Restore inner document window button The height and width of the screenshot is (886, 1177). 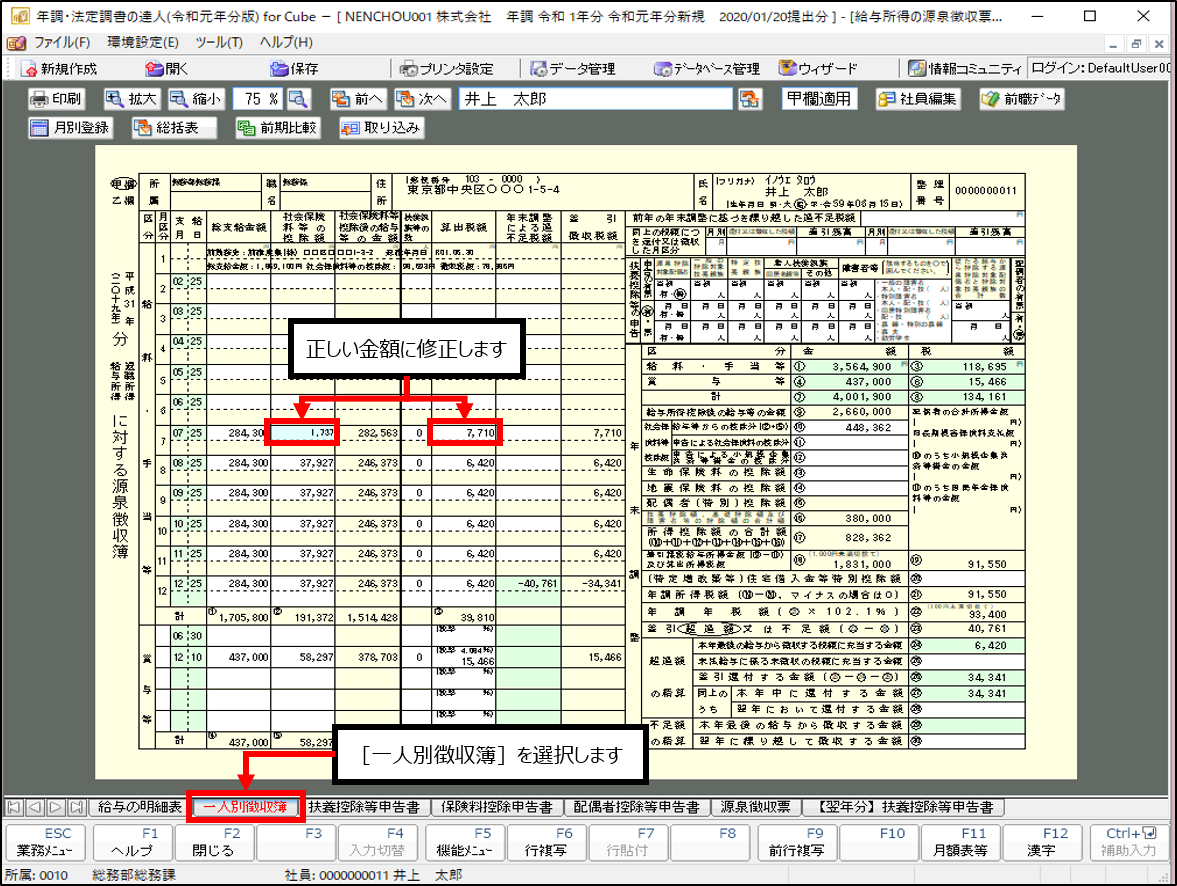click(1136, 44)
